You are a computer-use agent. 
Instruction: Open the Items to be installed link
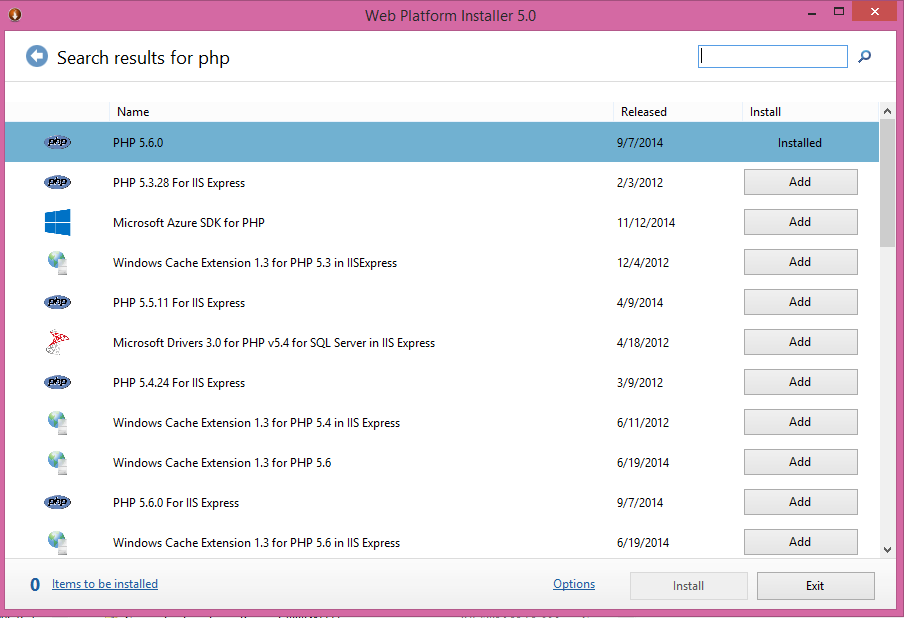point(105,584)
